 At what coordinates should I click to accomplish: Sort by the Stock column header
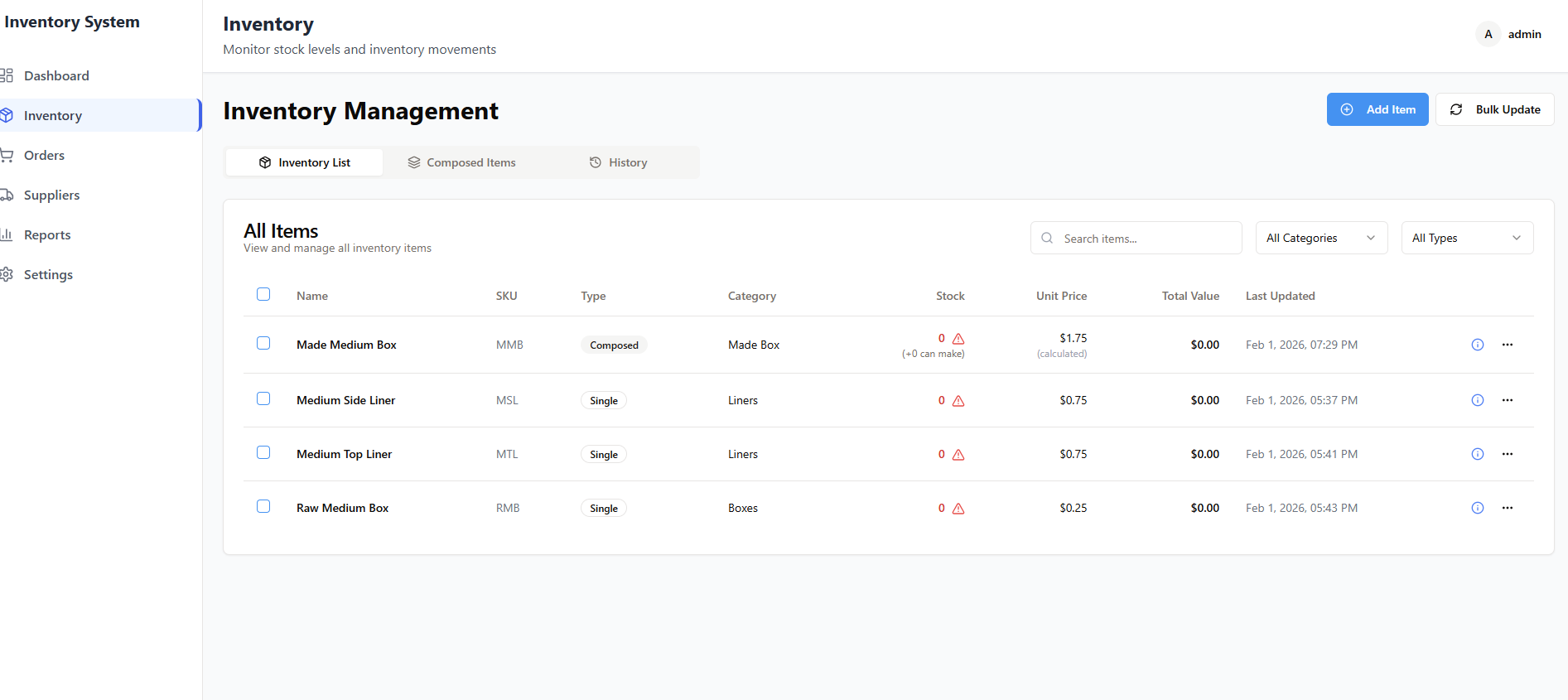click(949, 296)
